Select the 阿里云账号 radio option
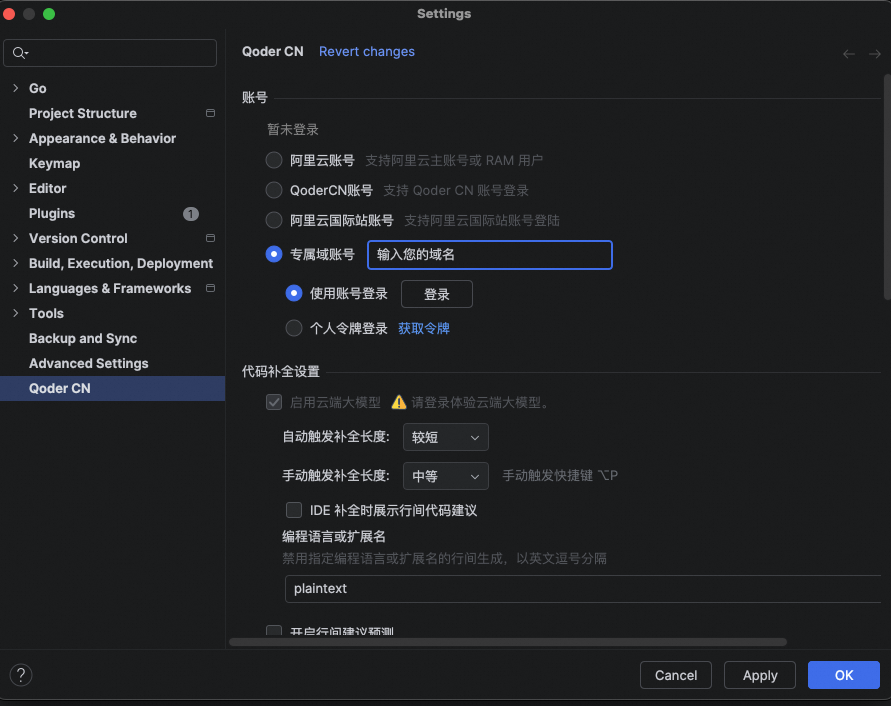This screenshot has width=891, height=706. point(274,160)
